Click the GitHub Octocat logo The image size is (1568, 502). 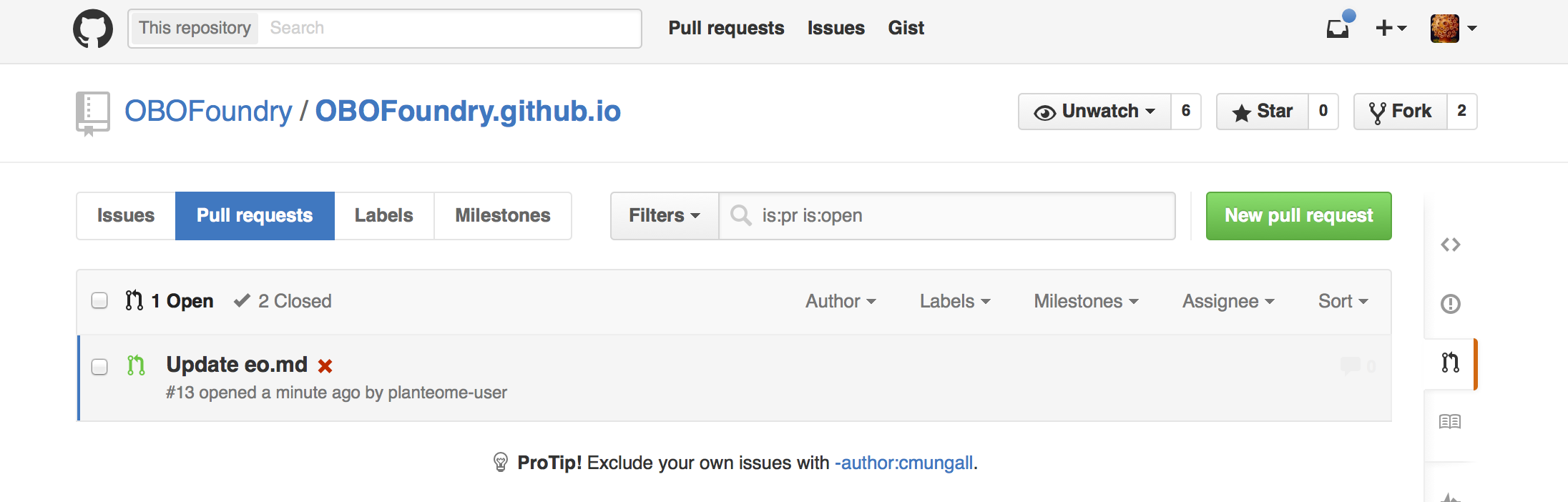[93, 29]
